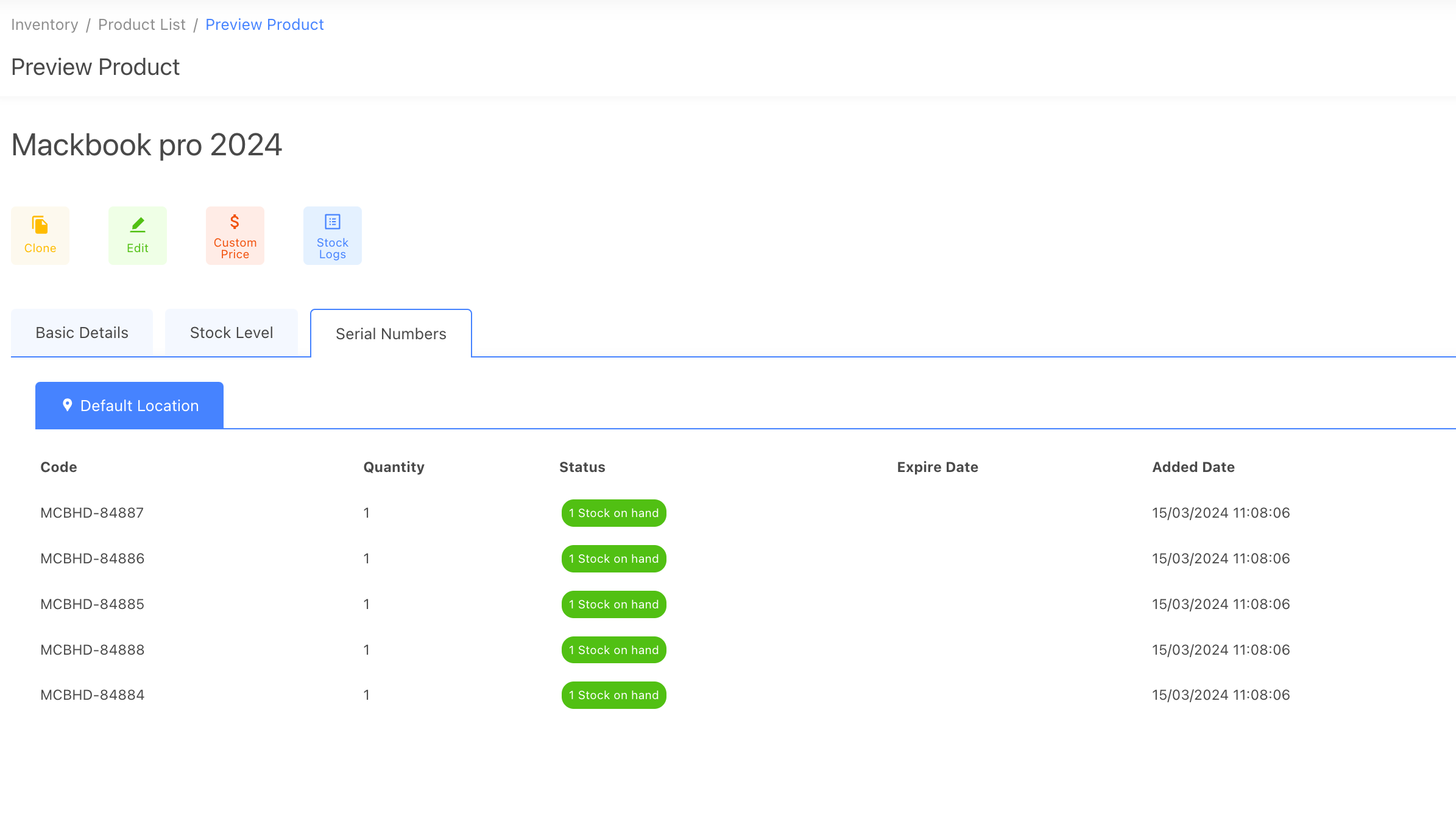Click the Code column header
The height and width of the screenshot is (838, 1456).
tap(58, 467)
